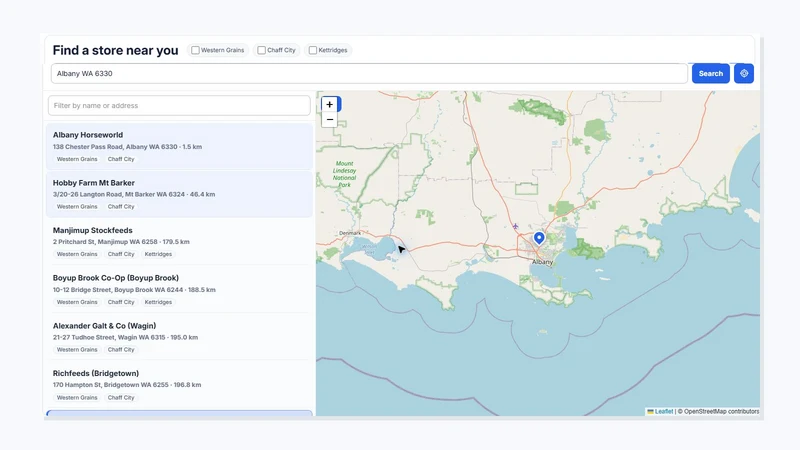This screenshot has width=800, height=450.
Task: Select Alexander Galt & Co (Wagin) store
Action: pyautogui.click(x=179, y=337)
